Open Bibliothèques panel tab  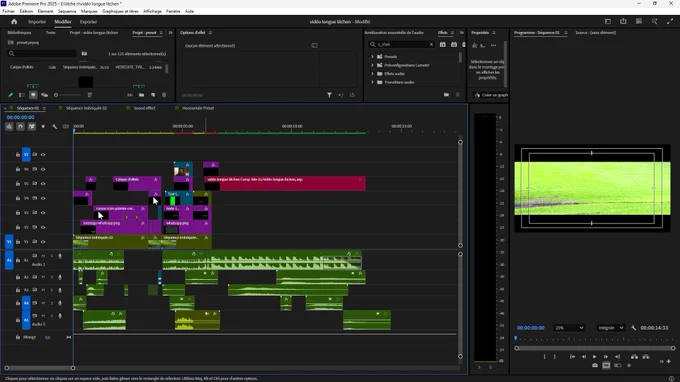20,33
